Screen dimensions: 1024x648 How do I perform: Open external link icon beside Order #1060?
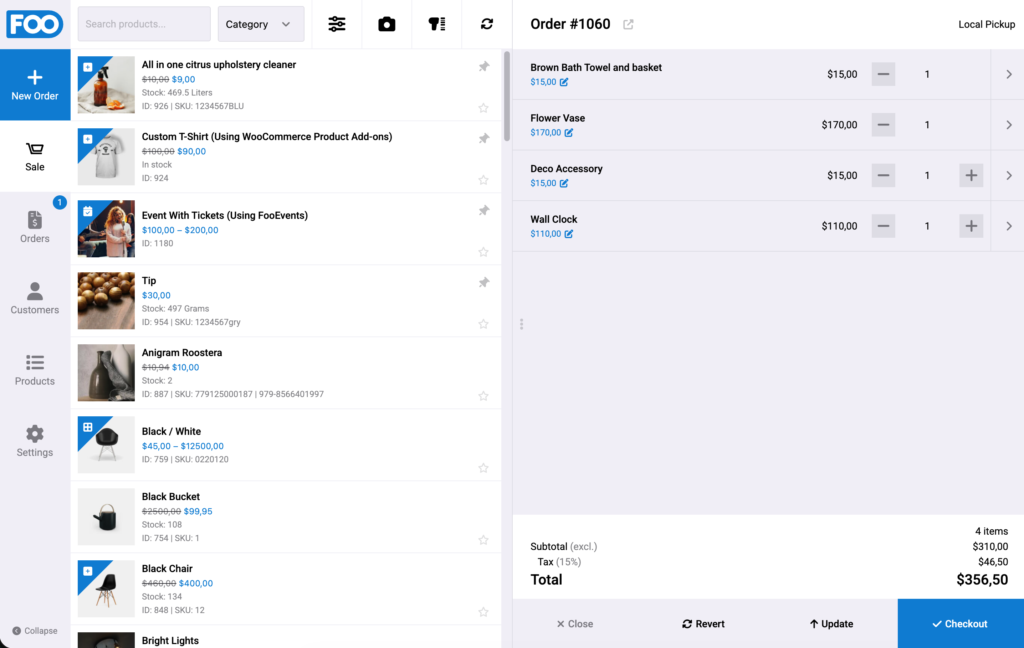point(628,24)
